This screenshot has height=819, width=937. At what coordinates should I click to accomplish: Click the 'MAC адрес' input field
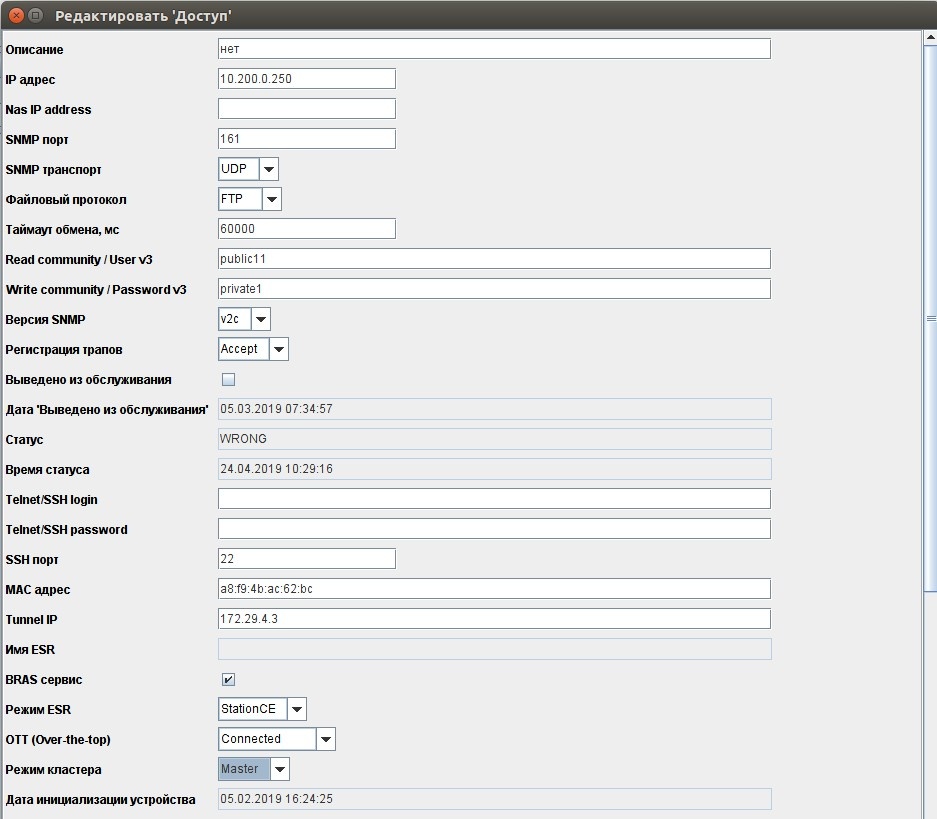(494, 589)
